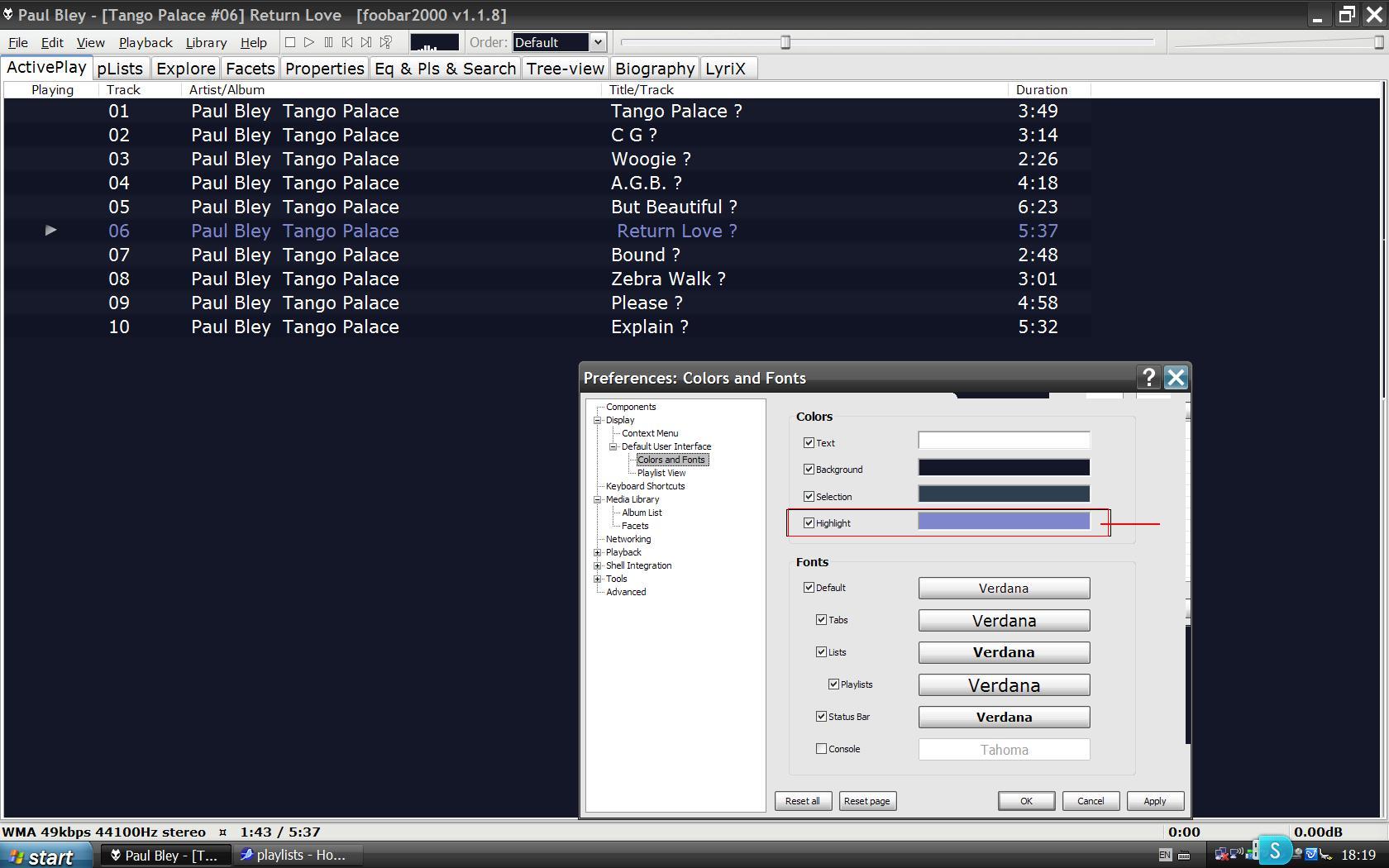Open the playback Order dropdown

click(560, 42)
